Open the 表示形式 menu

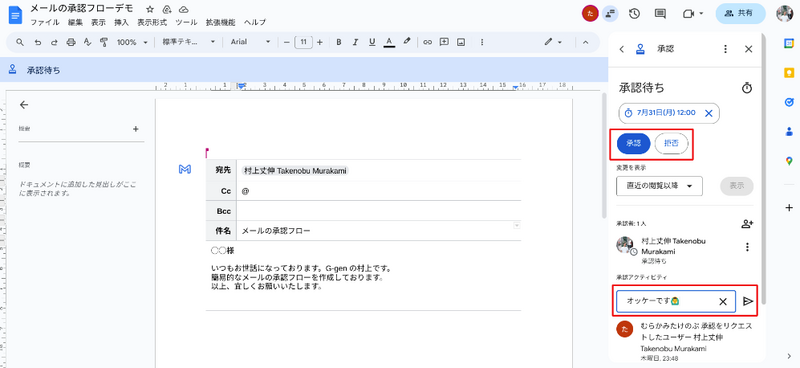click(152, 22)
